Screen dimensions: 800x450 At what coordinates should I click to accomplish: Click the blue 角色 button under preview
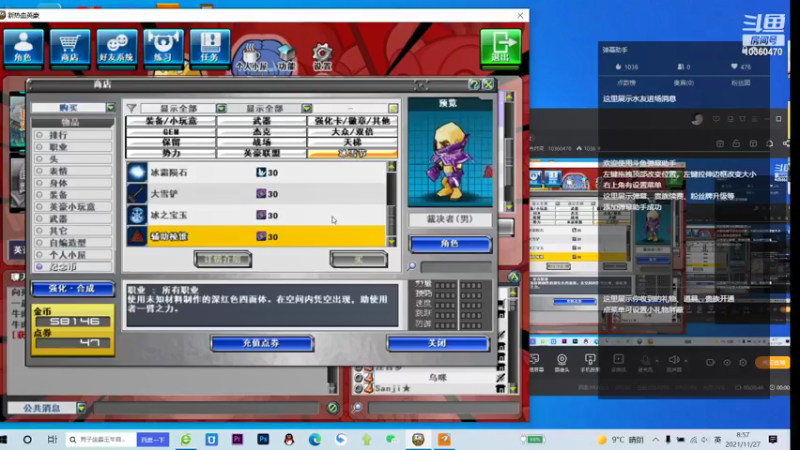tap(450, 244)
